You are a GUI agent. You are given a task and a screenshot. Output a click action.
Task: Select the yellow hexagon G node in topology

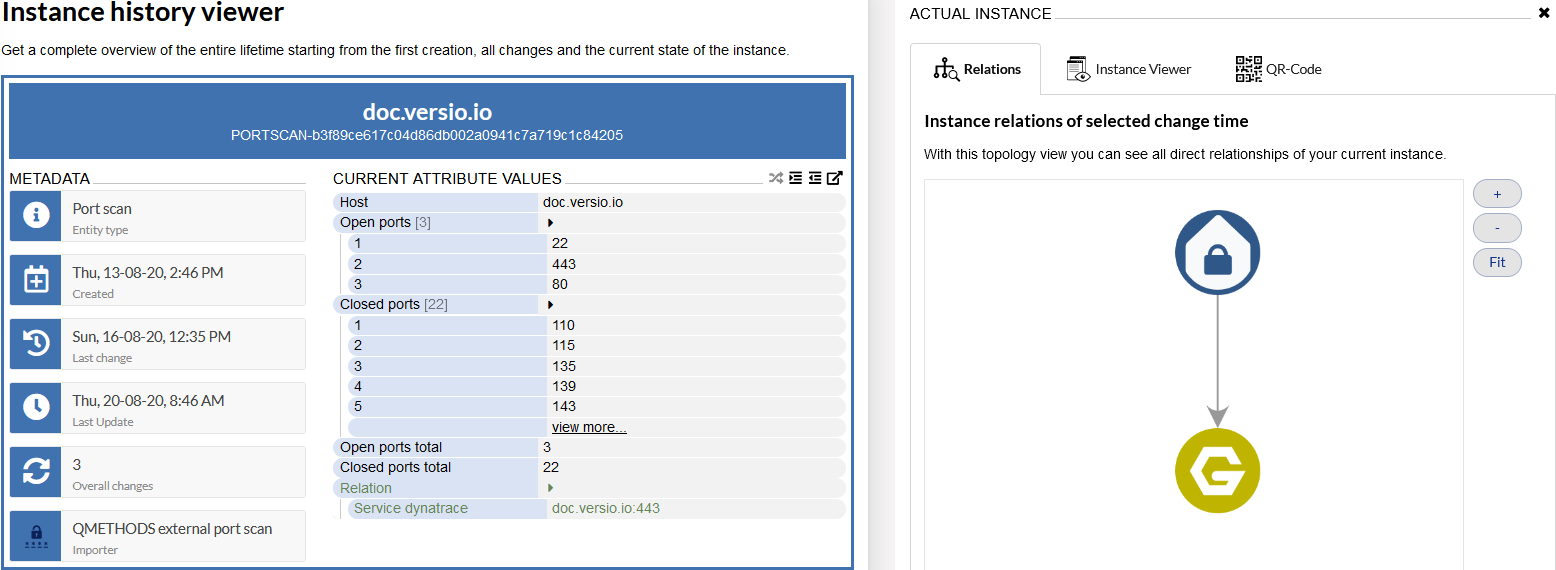[1217, 471]
